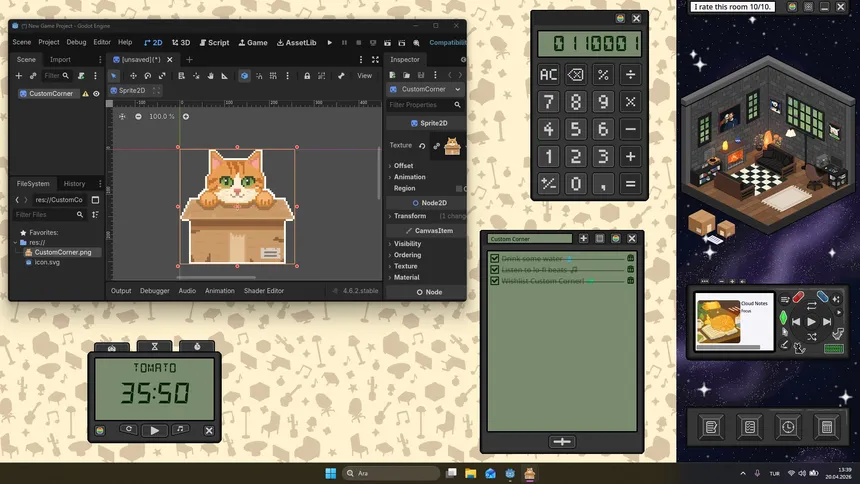
Task: Open the Shader Editor bottom panel
Action: click(264, 291)
